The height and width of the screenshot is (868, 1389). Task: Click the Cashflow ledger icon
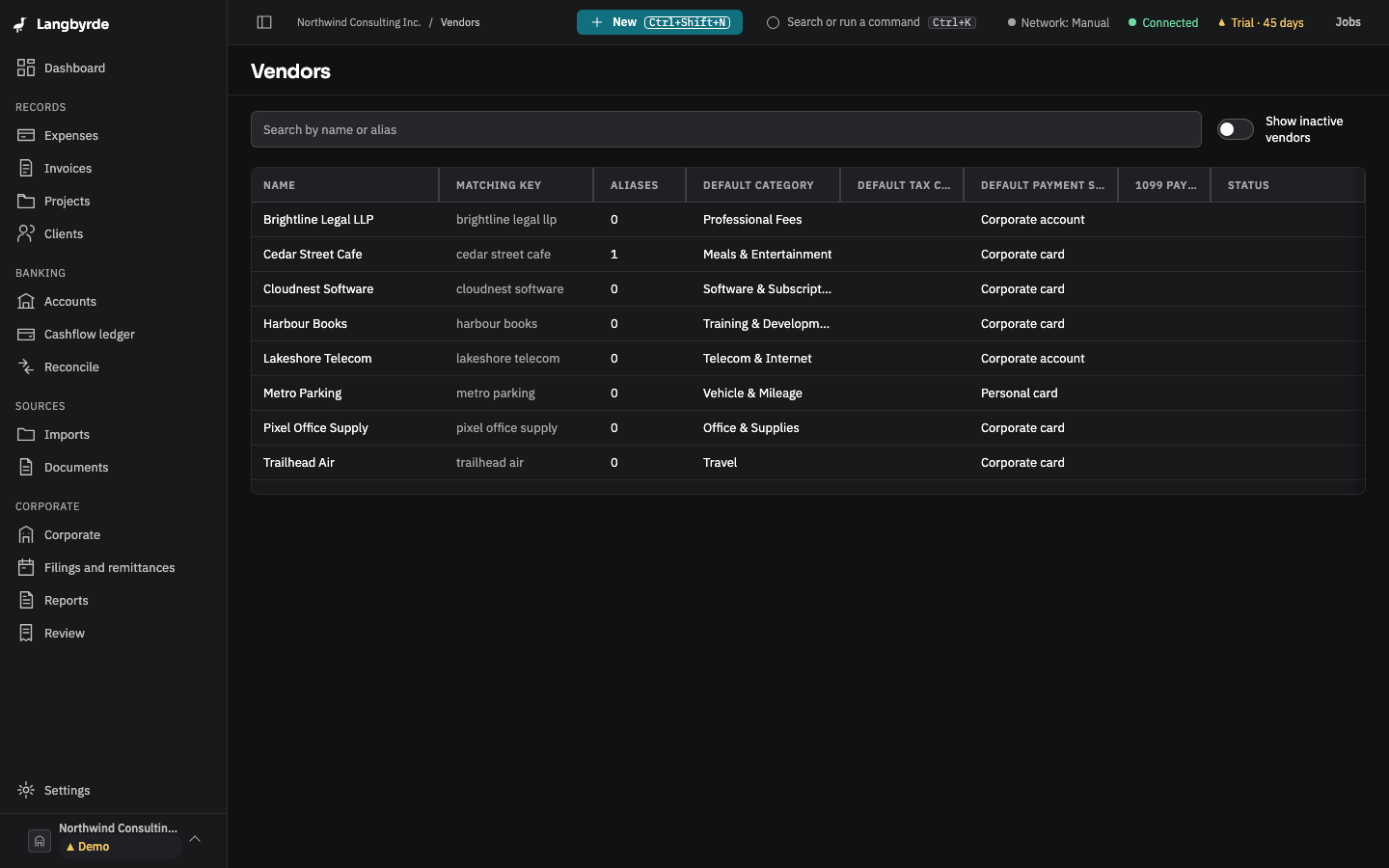[x=26, y=334]
